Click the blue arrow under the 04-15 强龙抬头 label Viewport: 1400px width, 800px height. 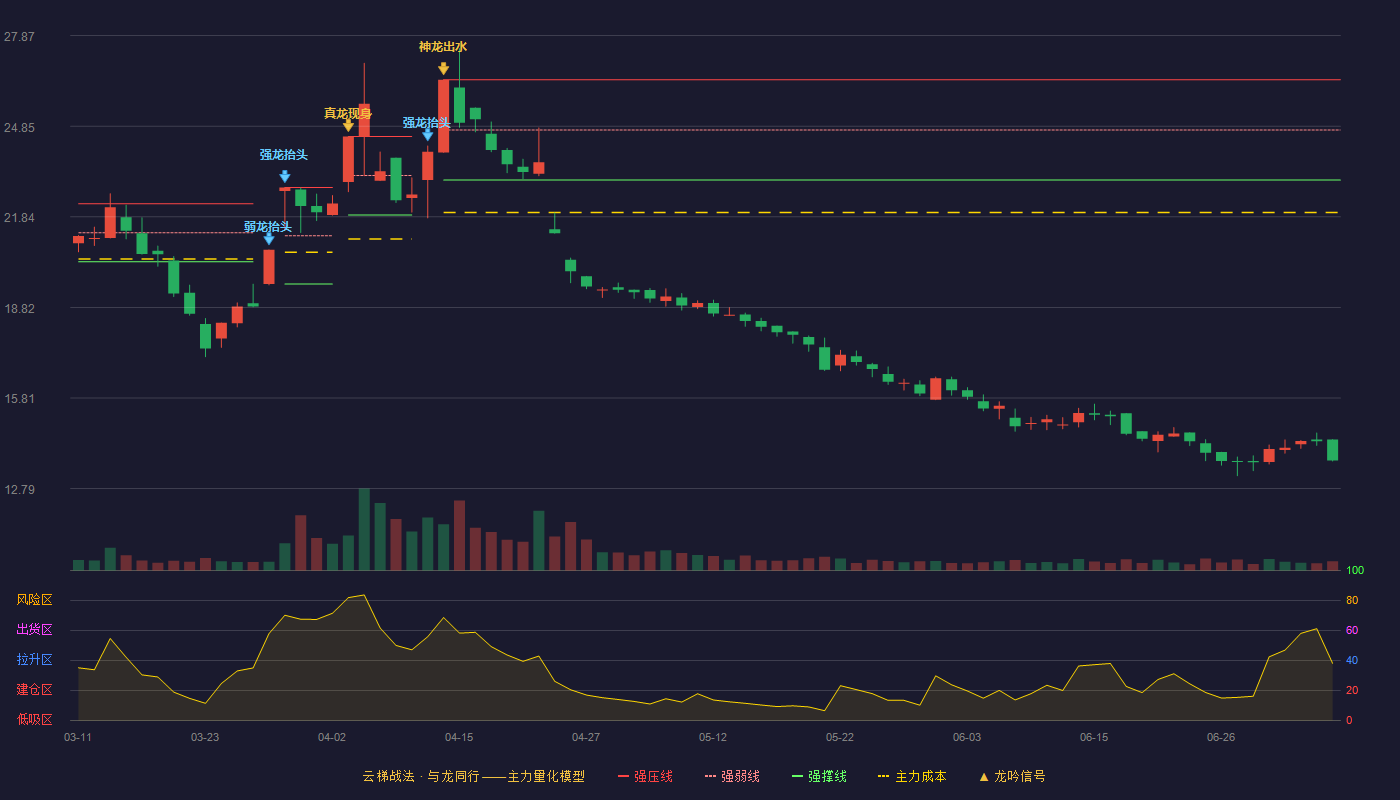pyautogui.click(x=427, y=134)
